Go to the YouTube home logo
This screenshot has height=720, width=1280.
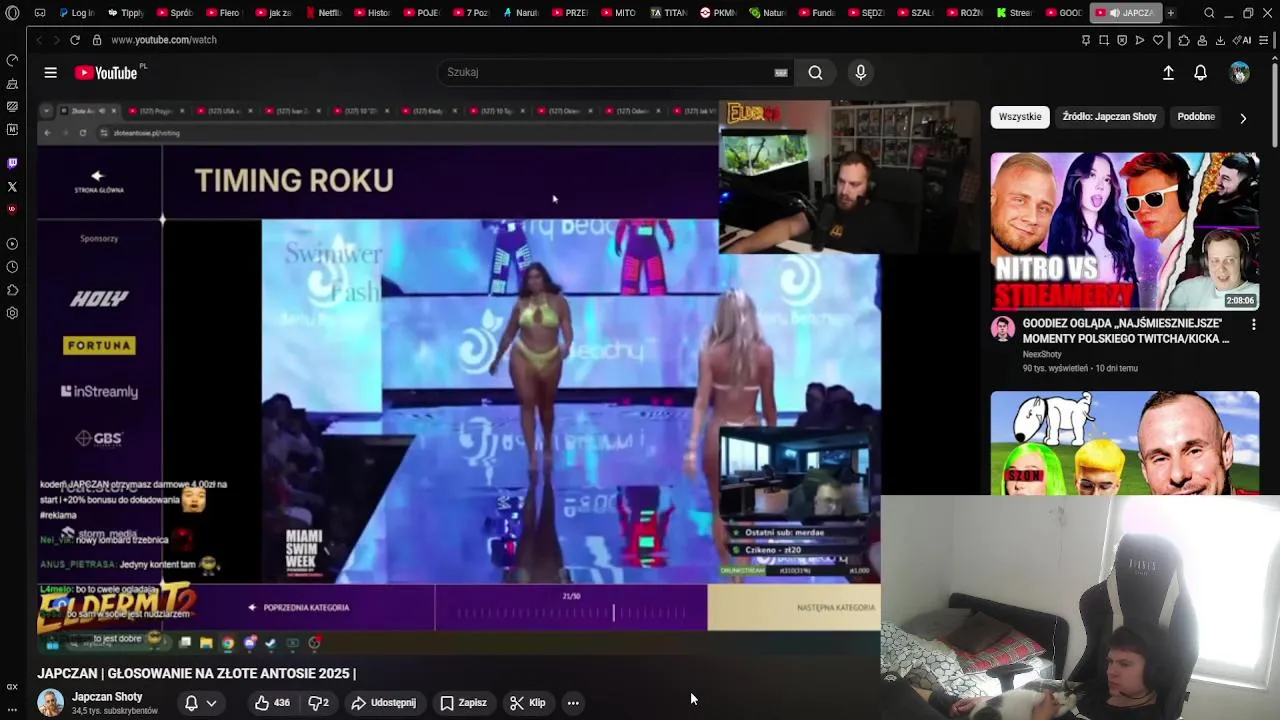[x=108, y=72]
